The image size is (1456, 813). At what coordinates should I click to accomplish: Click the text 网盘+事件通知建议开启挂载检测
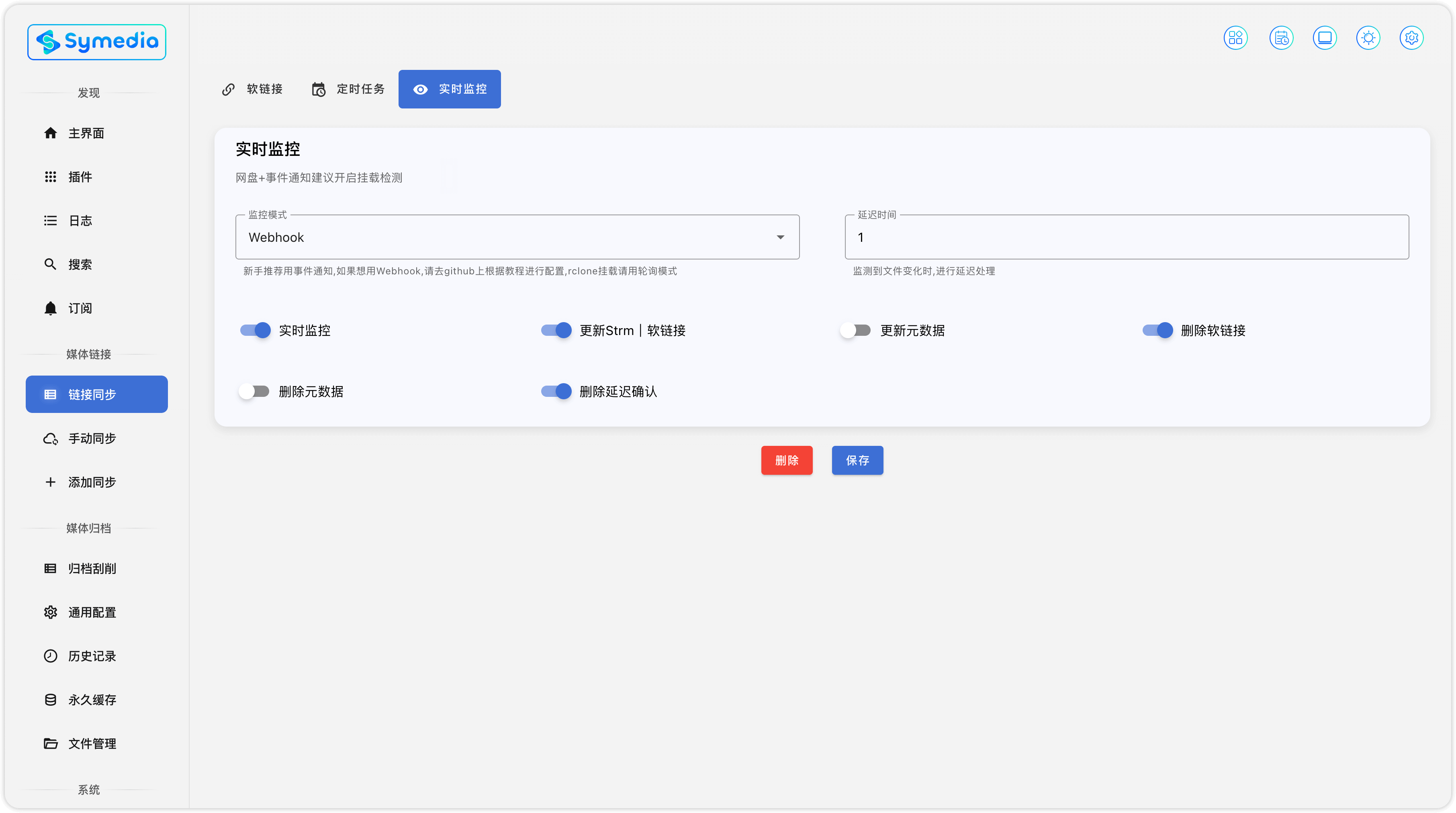click(319, 178)
